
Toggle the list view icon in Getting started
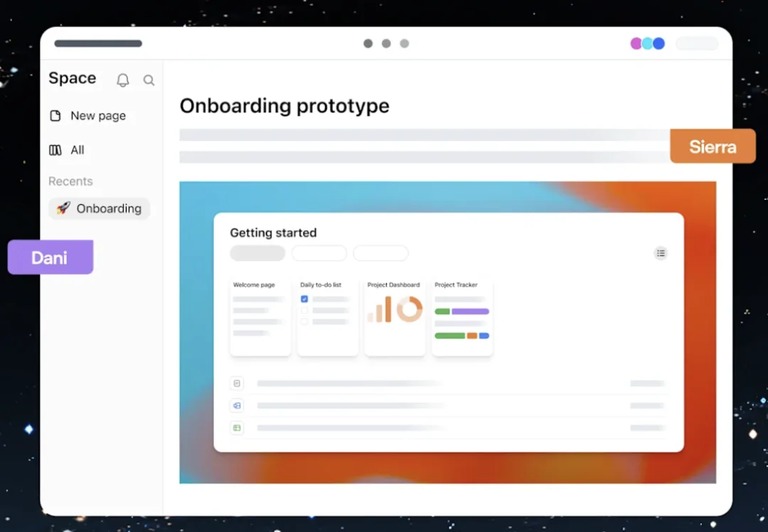click(661, 253)
